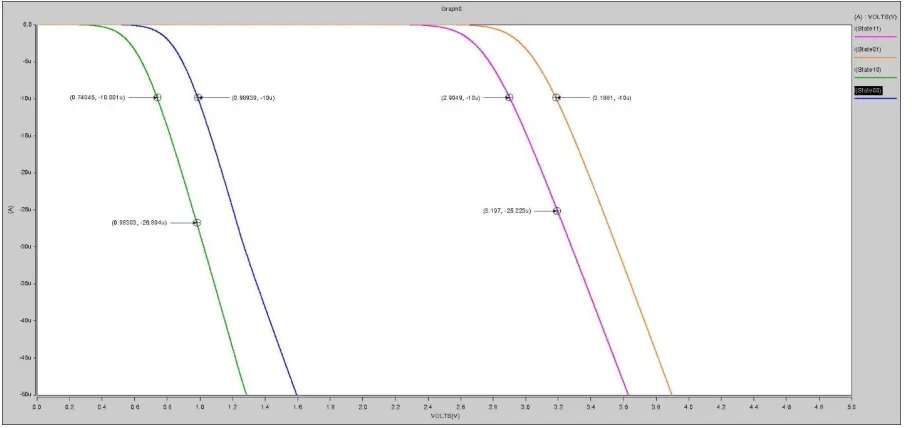
Task: Click the VOLTS(V) x-axis title
Action: click(445, 416)
